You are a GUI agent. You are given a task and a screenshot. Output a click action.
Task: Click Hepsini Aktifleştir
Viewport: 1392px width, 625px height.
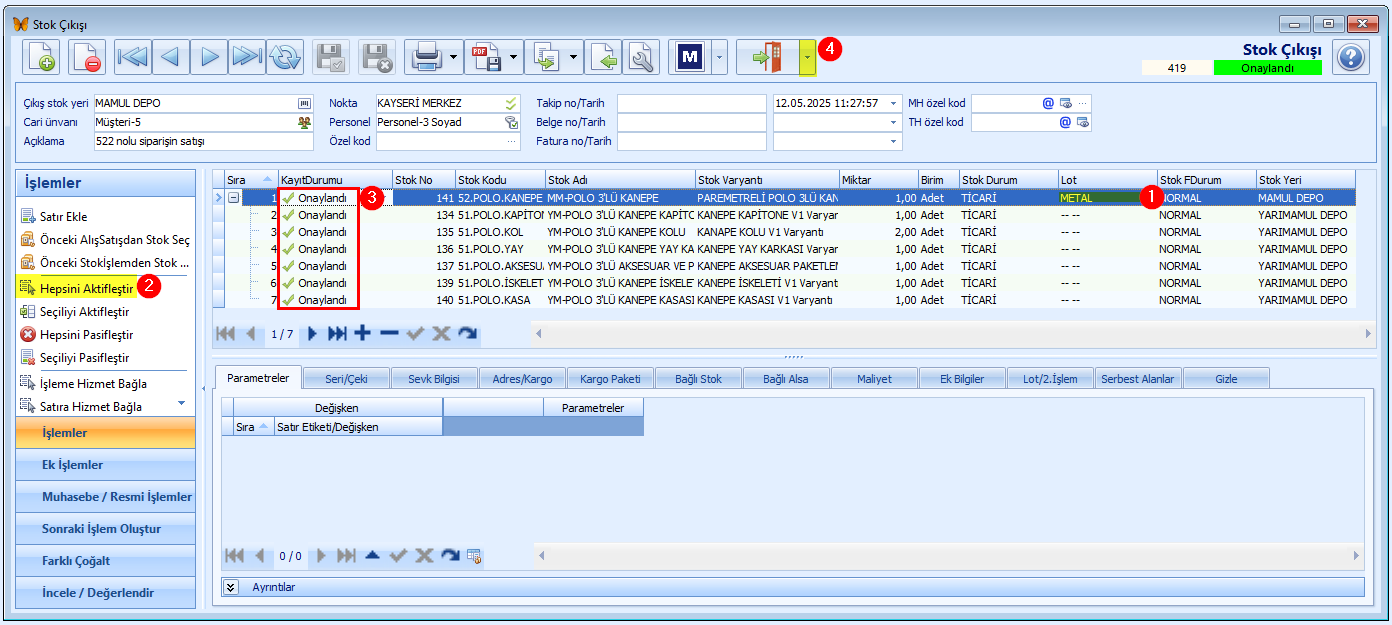pyautogui.click(x=86, y=288)
